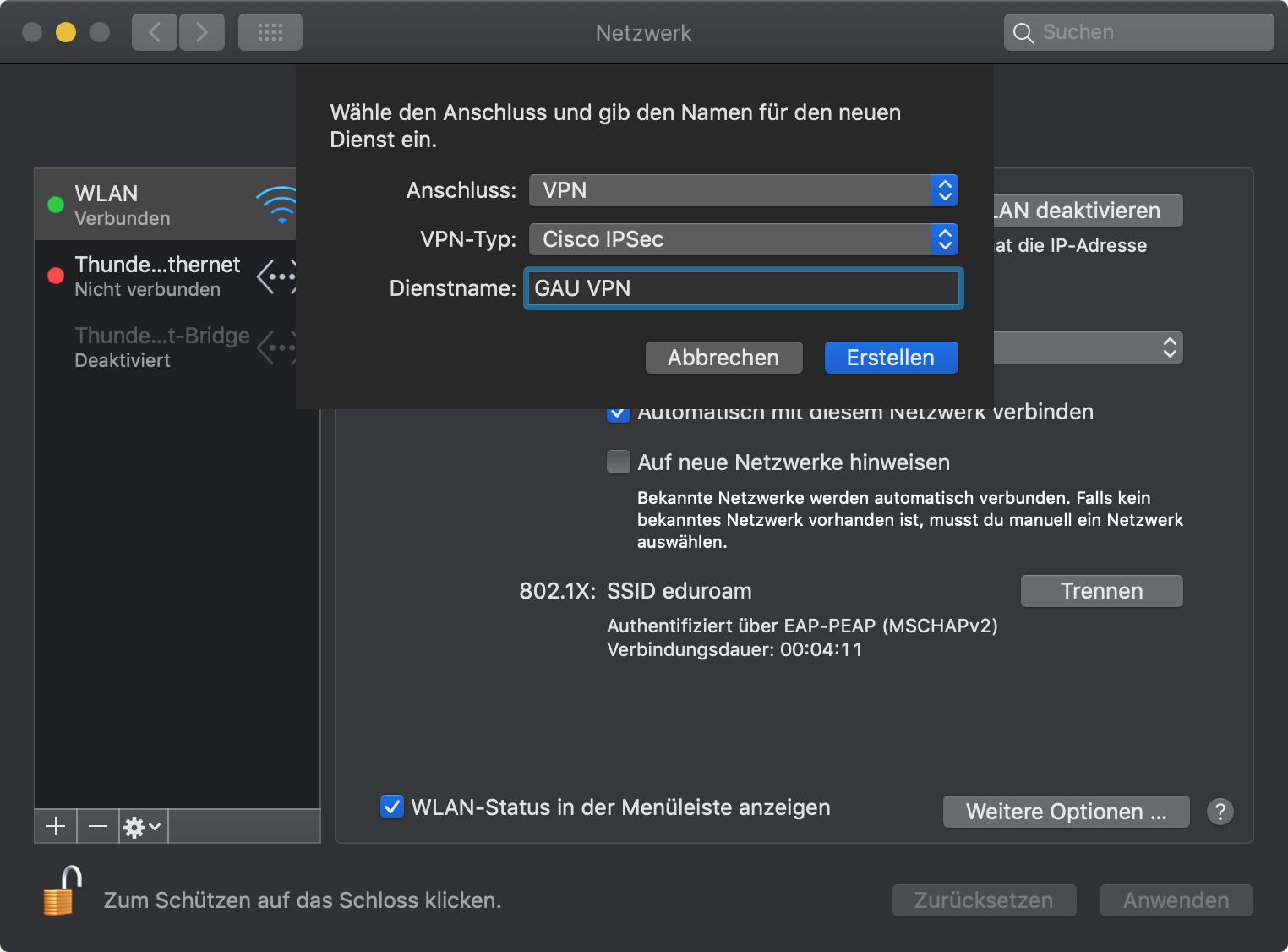Click the Wi-Fi signal icon beside WLAN
1288x952 pixels.
pos(276,205)
